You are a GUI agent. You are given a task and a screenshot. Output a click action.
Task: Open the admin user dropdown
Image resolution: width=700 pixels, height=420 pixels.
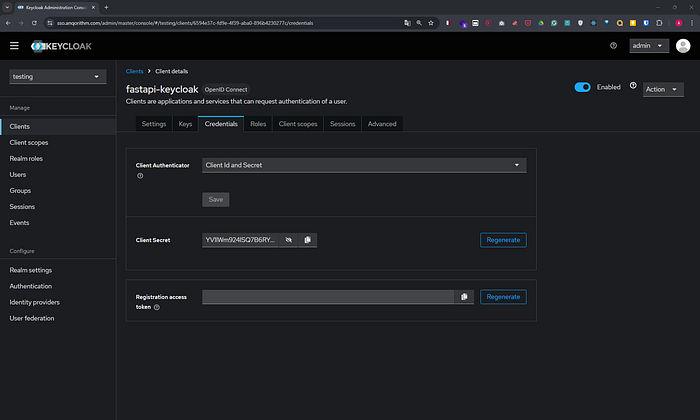[649, 46]
